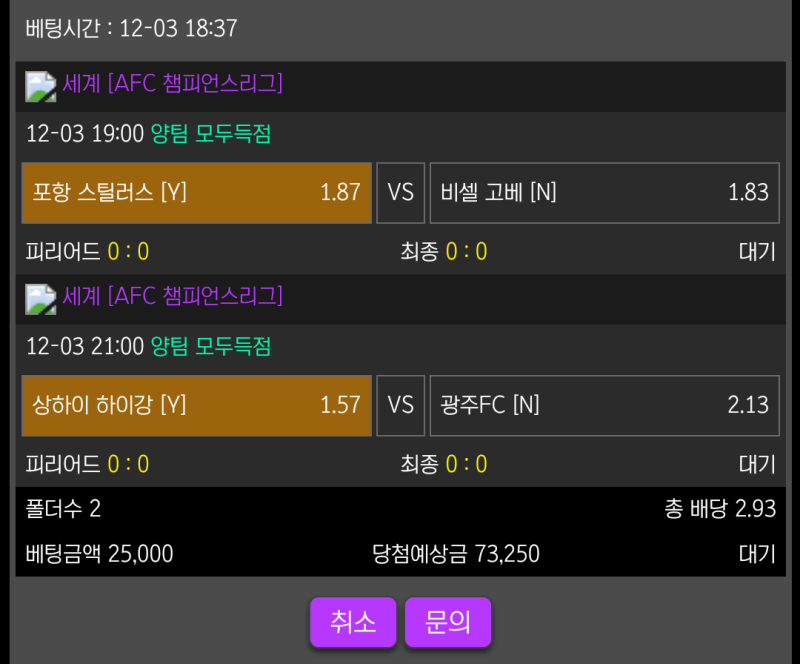Click the VS box for the Pohang match
This screenshot has height=664, width=800.
click(401, 193)
